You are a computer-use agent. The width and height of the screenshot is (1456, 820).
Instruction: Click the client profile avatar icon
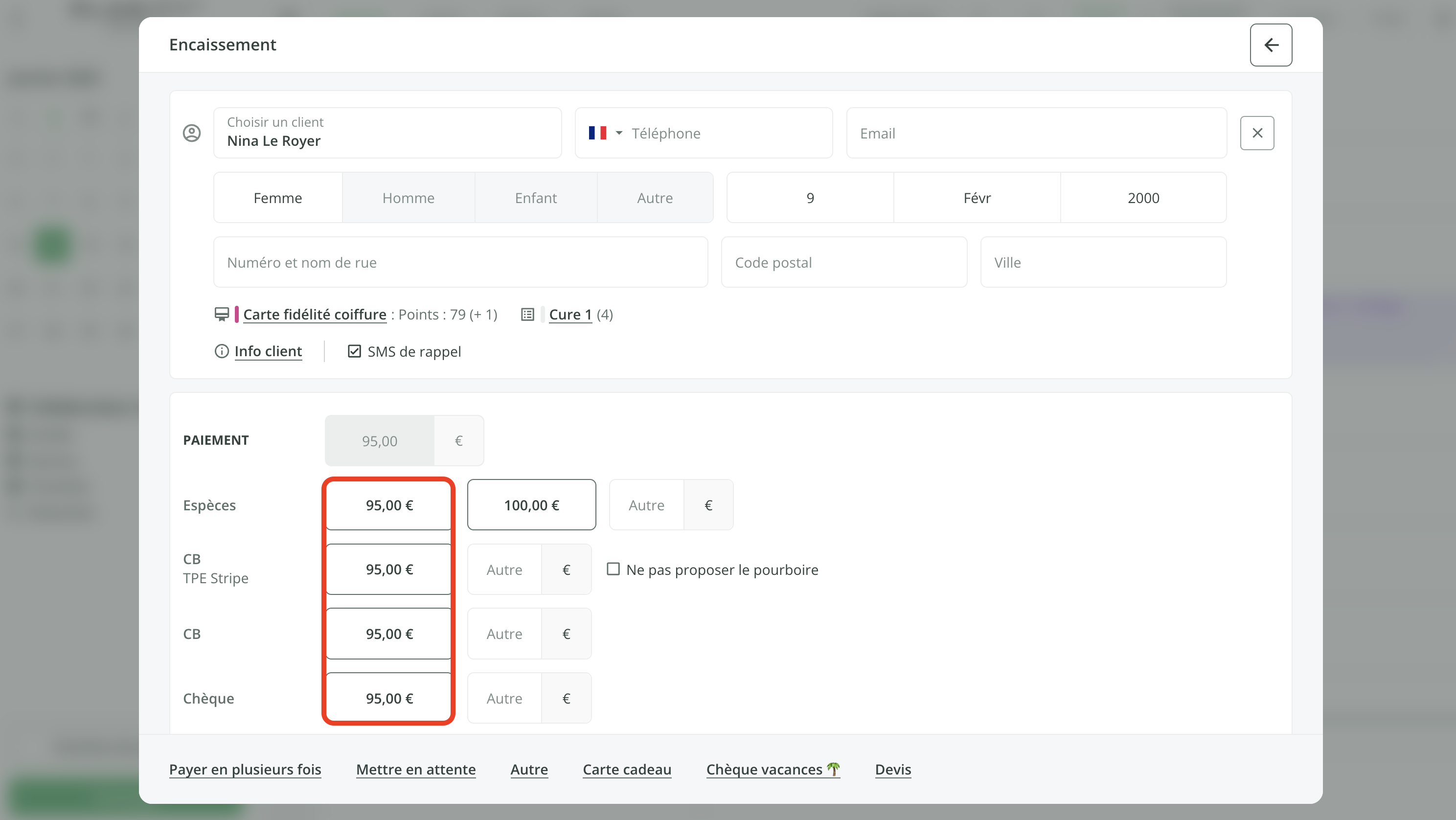point(192,133)
